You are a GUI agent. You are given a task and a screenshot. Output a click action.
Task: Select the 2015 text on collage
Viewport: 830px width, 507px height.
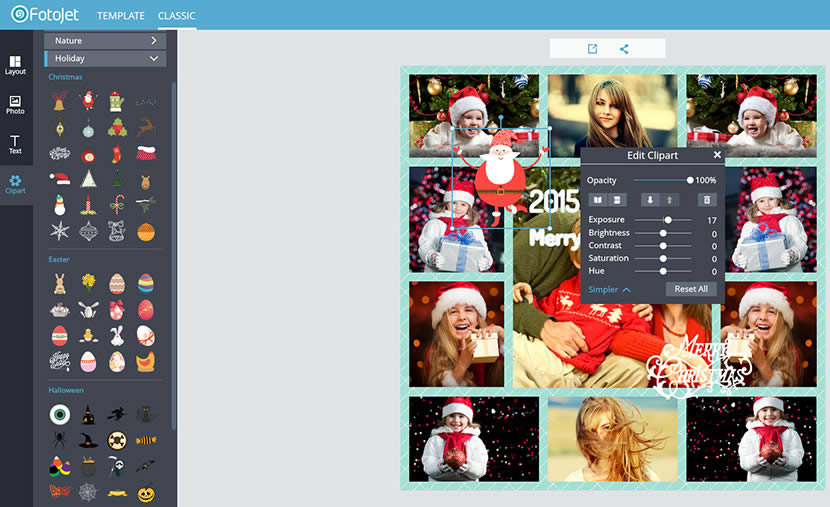(x=554, y=201)
